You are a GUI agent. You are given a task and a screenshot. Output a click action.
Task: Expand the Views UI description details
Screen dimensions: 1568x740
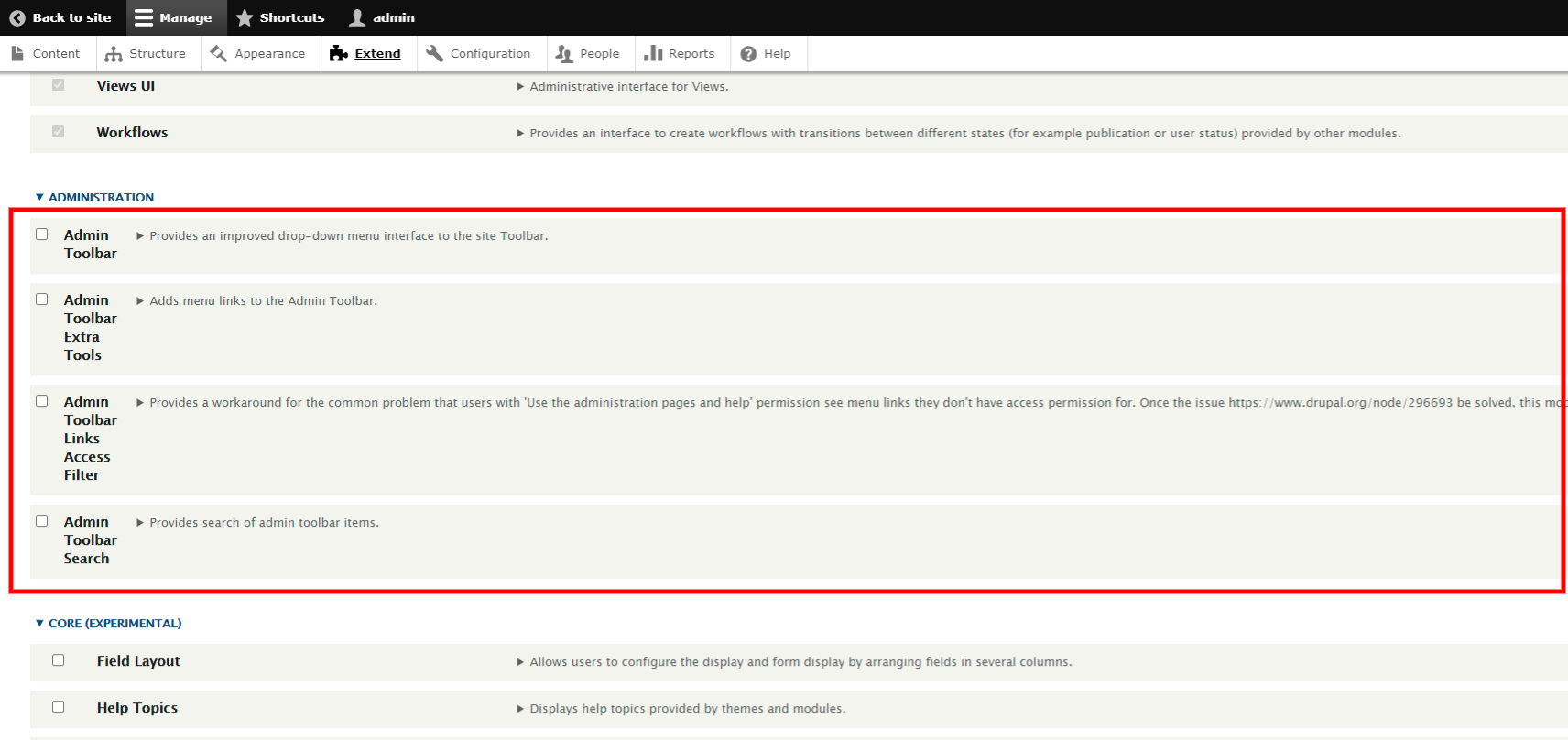(x=623, y=87)
